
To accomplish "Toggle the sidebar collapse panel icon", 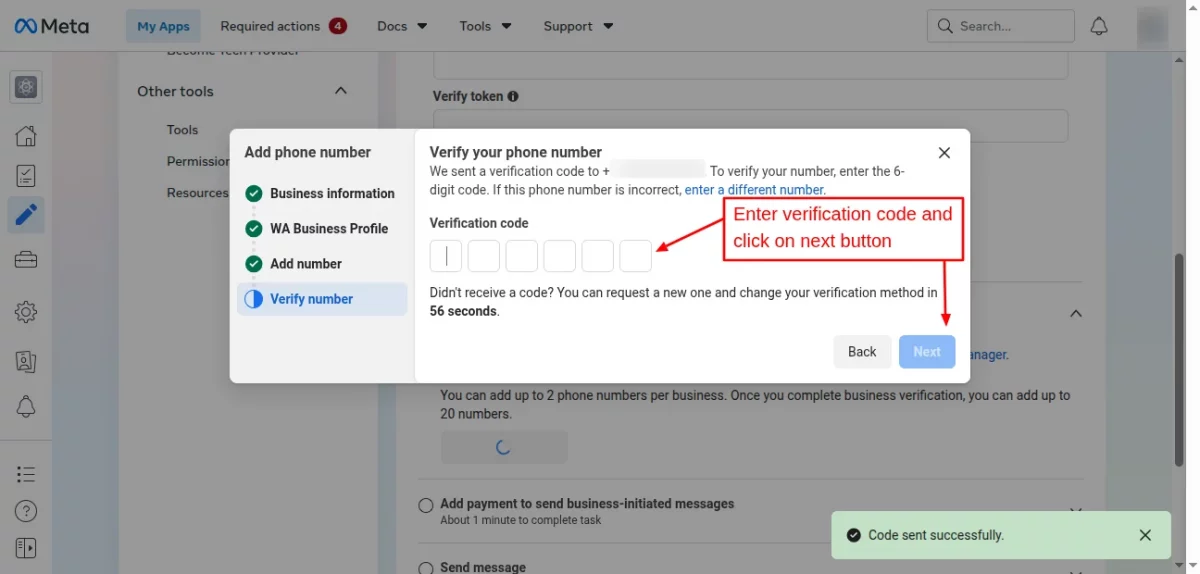I will pos(26,548).
